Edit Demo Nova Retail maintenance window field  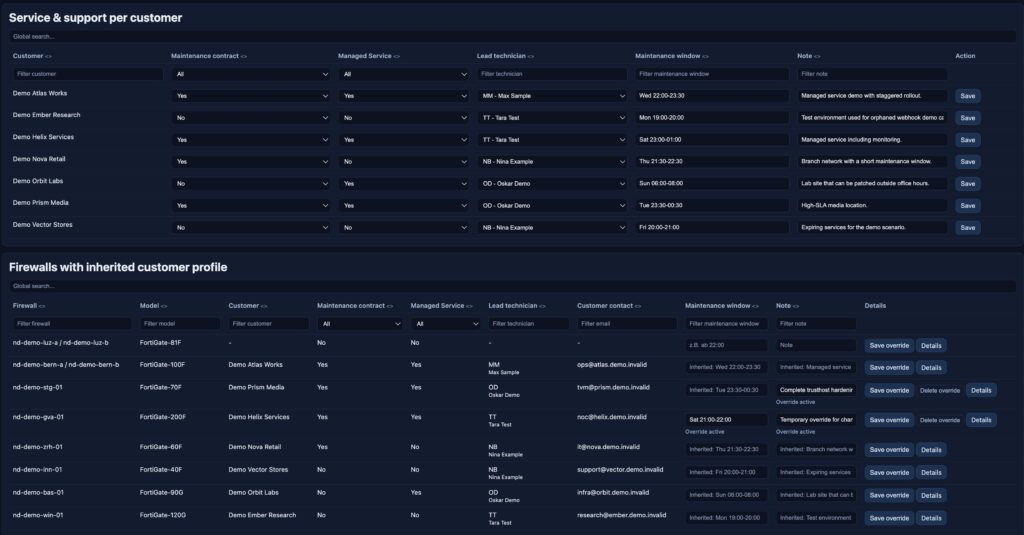711,162
